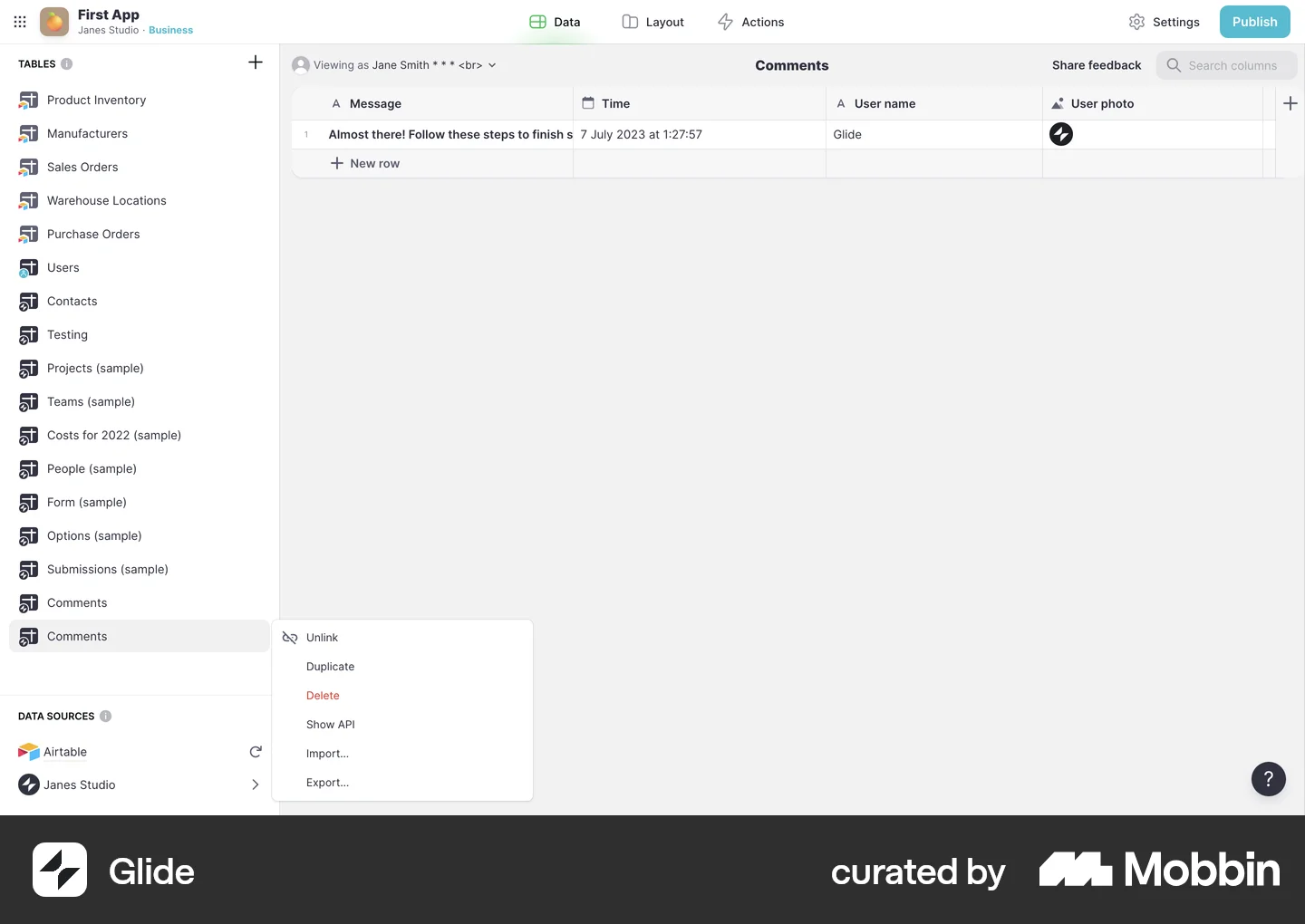1305x924 pixels.
Task: Focus the Search columns field
Action: coord(1227,65)
